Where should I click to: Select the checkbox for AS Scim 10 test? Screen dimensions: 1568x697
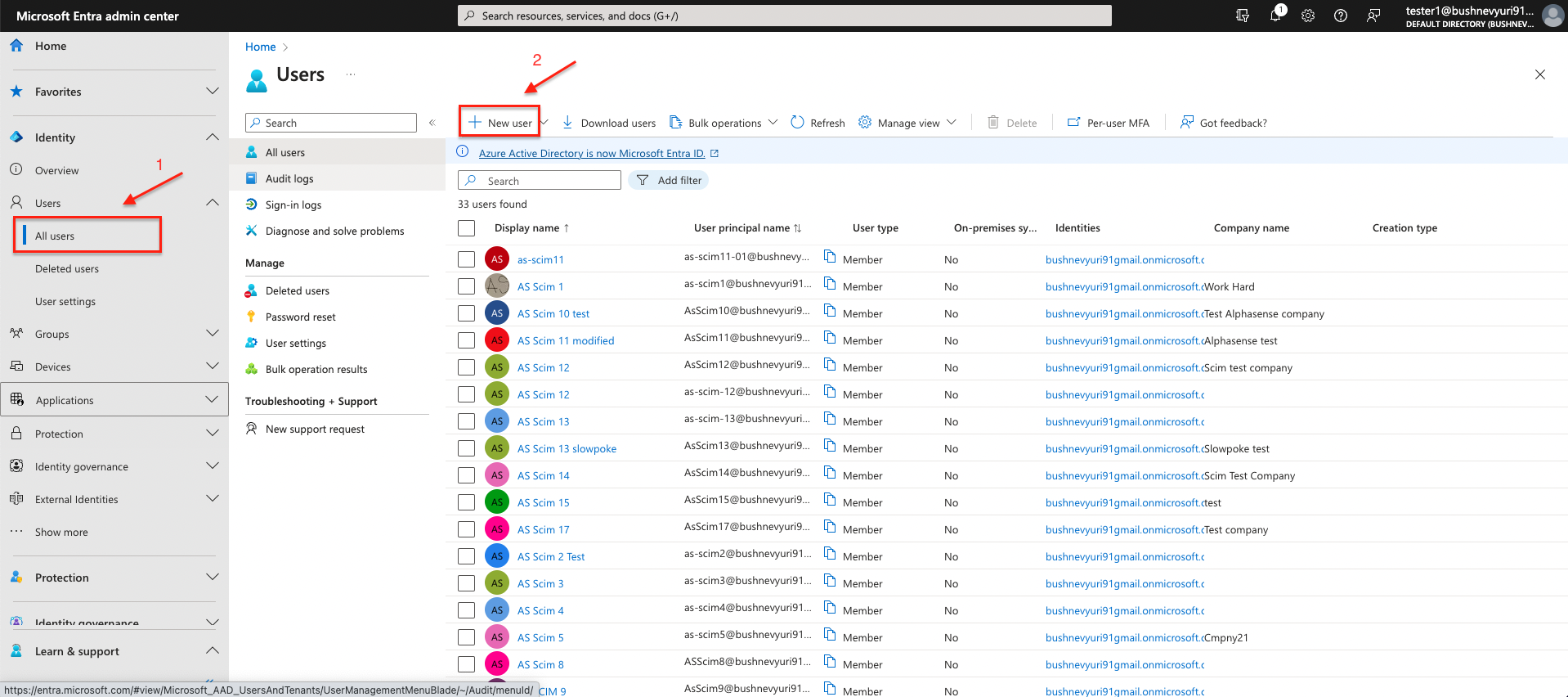pyautogui.click(x=466, y=313)
